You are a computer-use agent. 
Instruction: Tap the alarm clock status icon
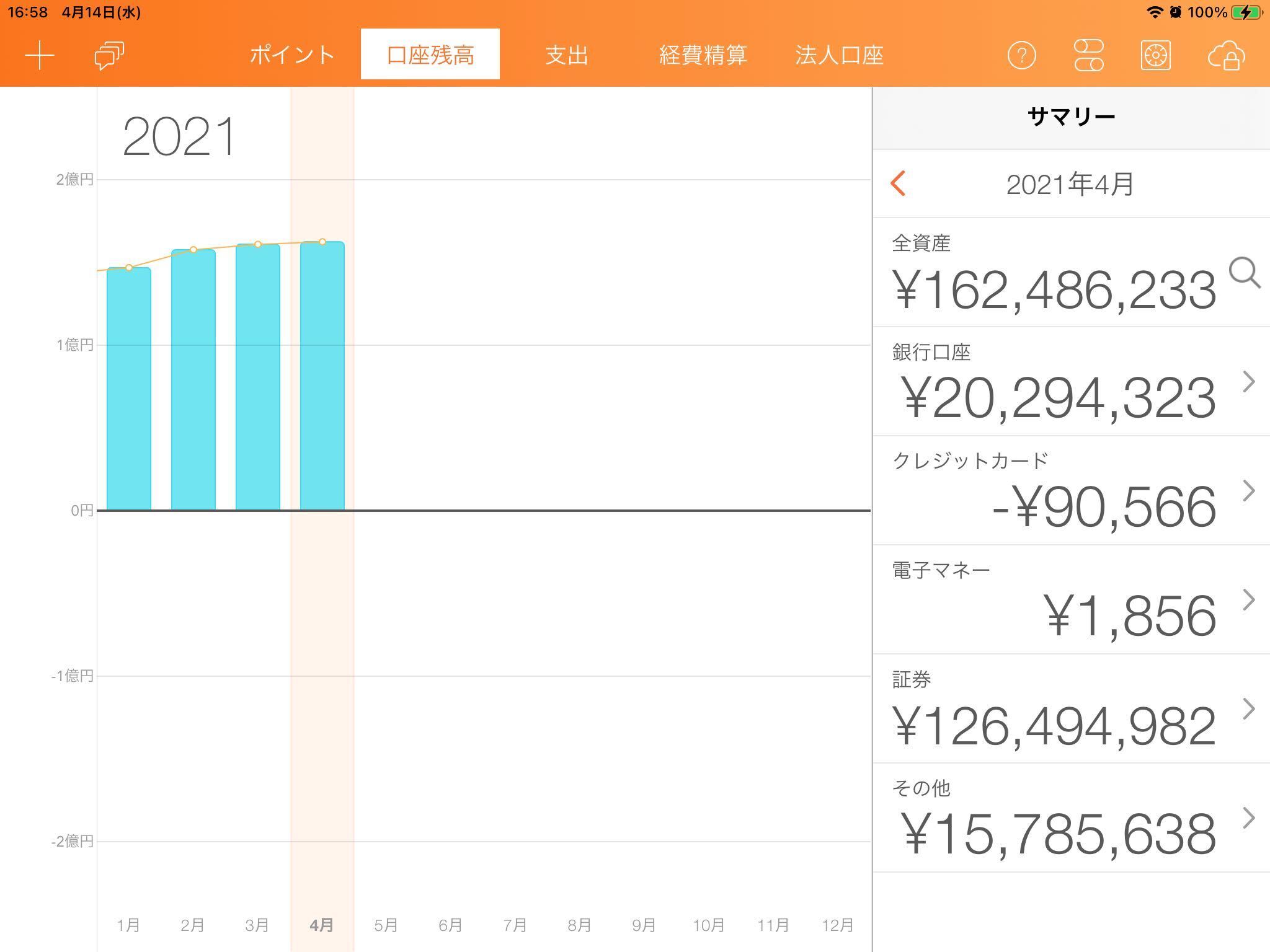[x=1175, y=12]
